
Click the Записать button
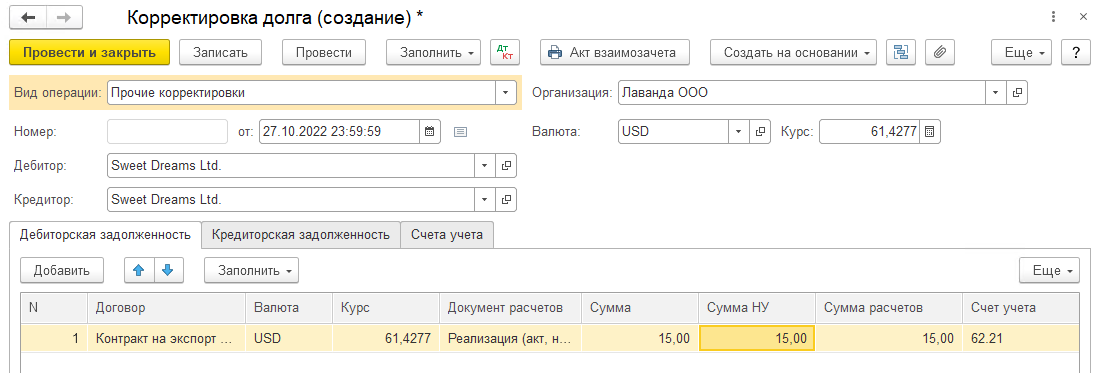220,52
